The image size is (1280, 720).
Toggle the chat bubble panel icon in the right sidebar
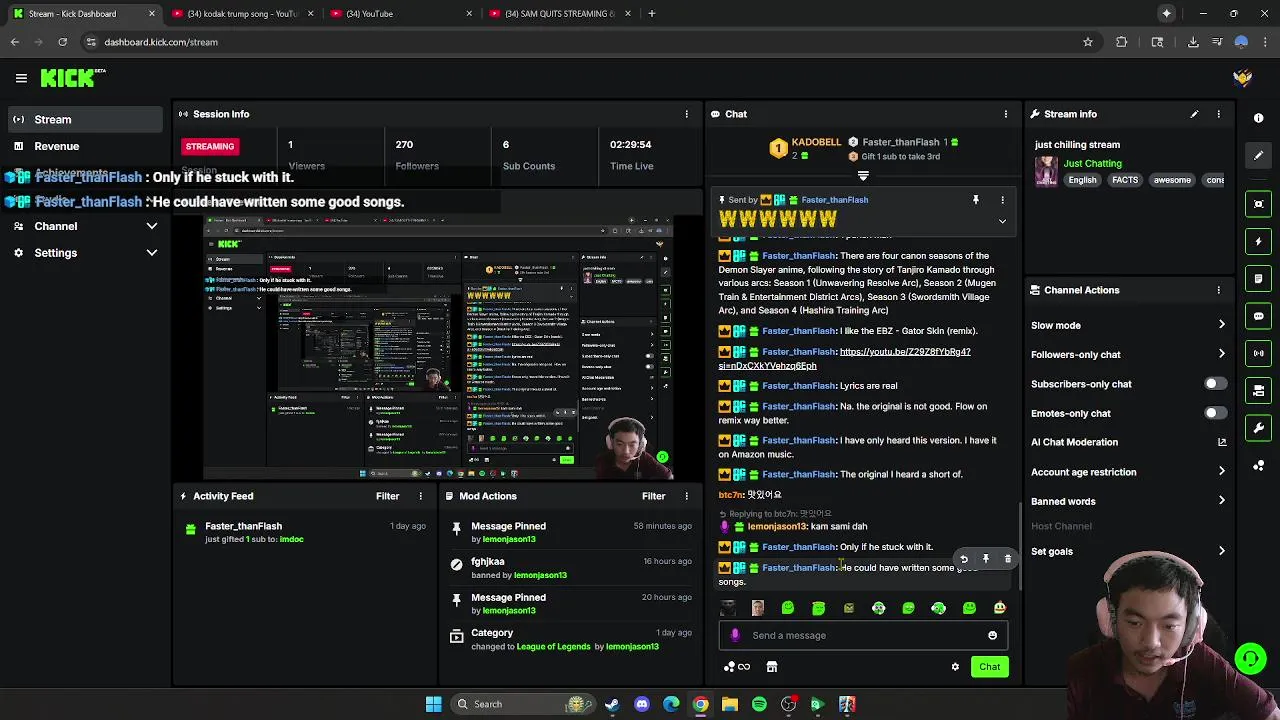tap(1258, 316)
